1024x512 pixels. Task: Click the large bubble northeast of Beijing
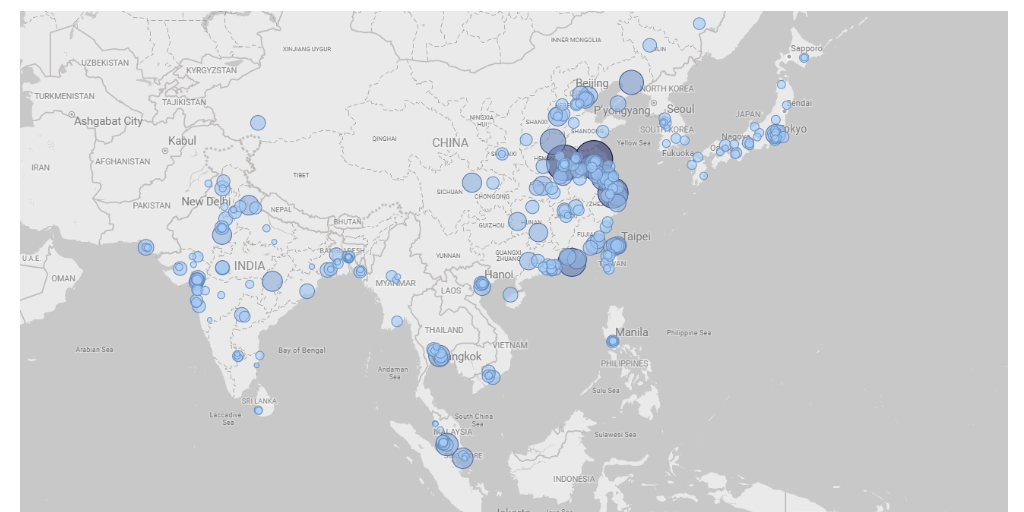(631, 83)
